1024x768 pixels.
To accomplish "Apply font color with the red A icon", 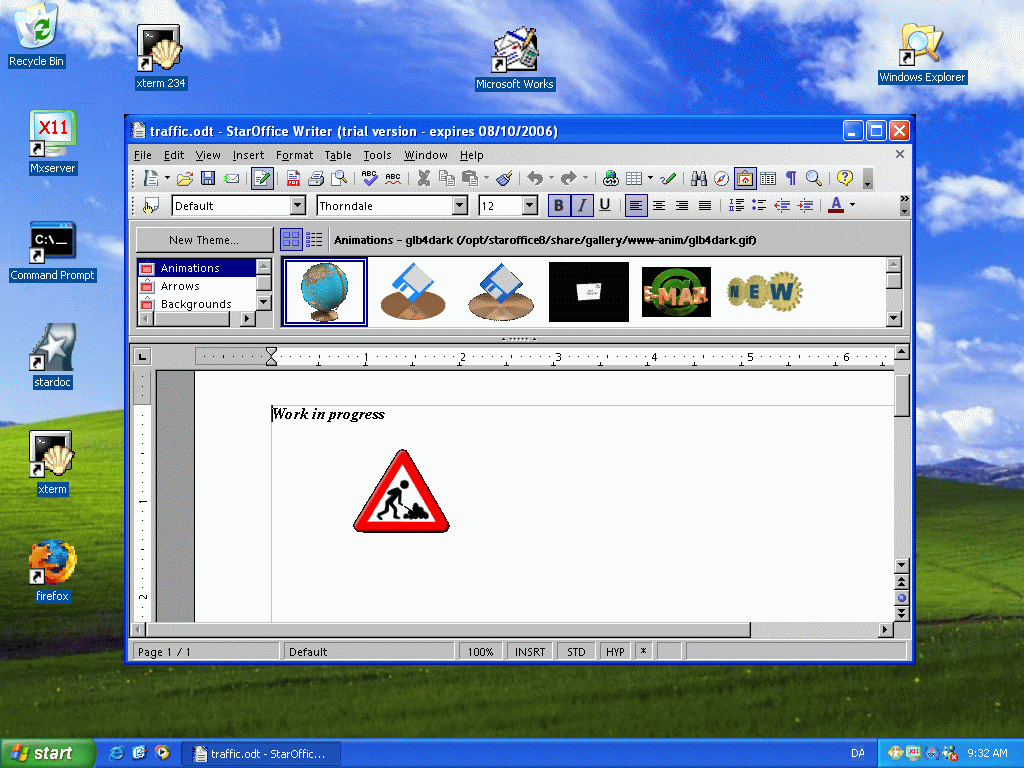I will coord(836,206).
